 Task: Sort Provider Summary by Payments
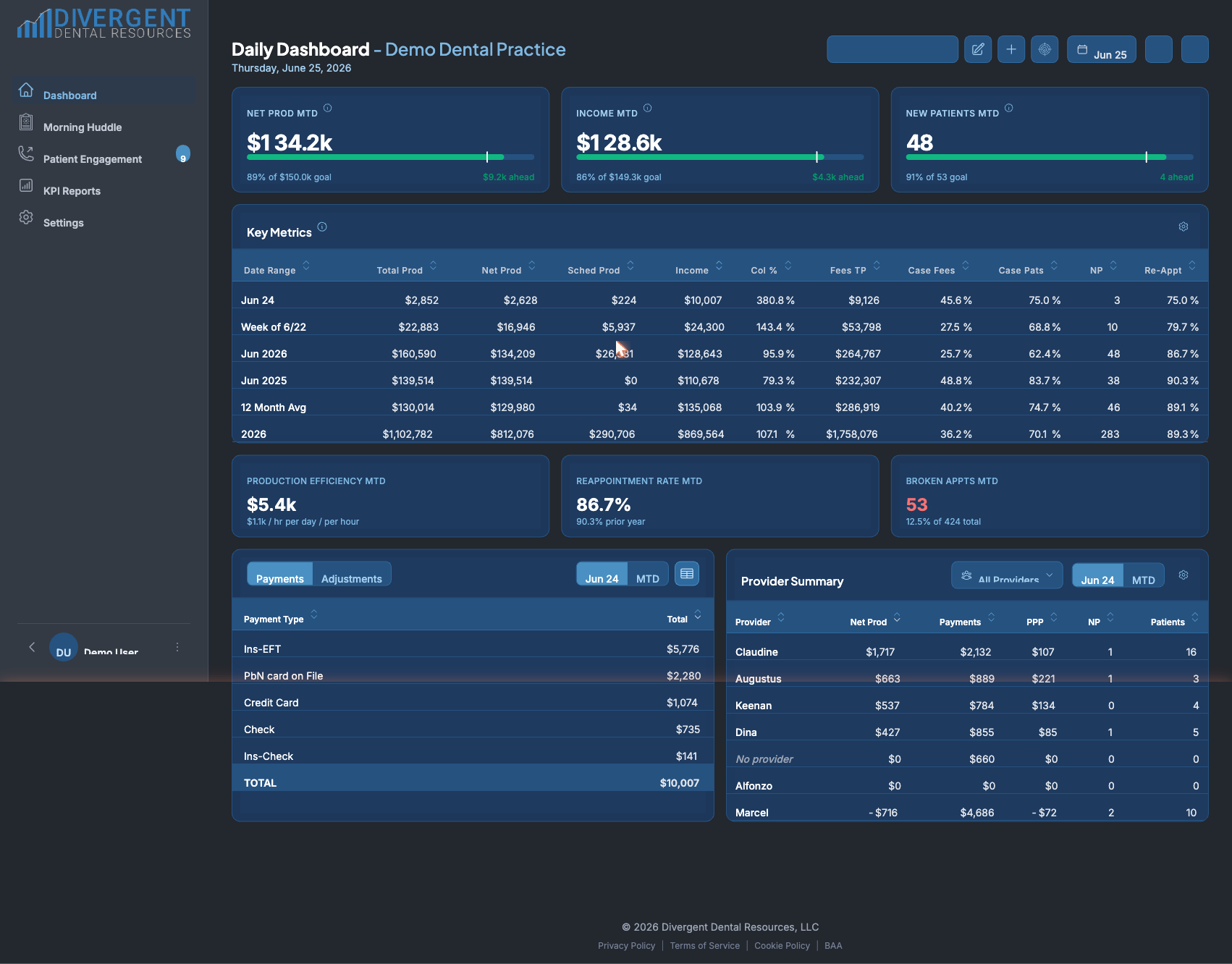[967, 620]
